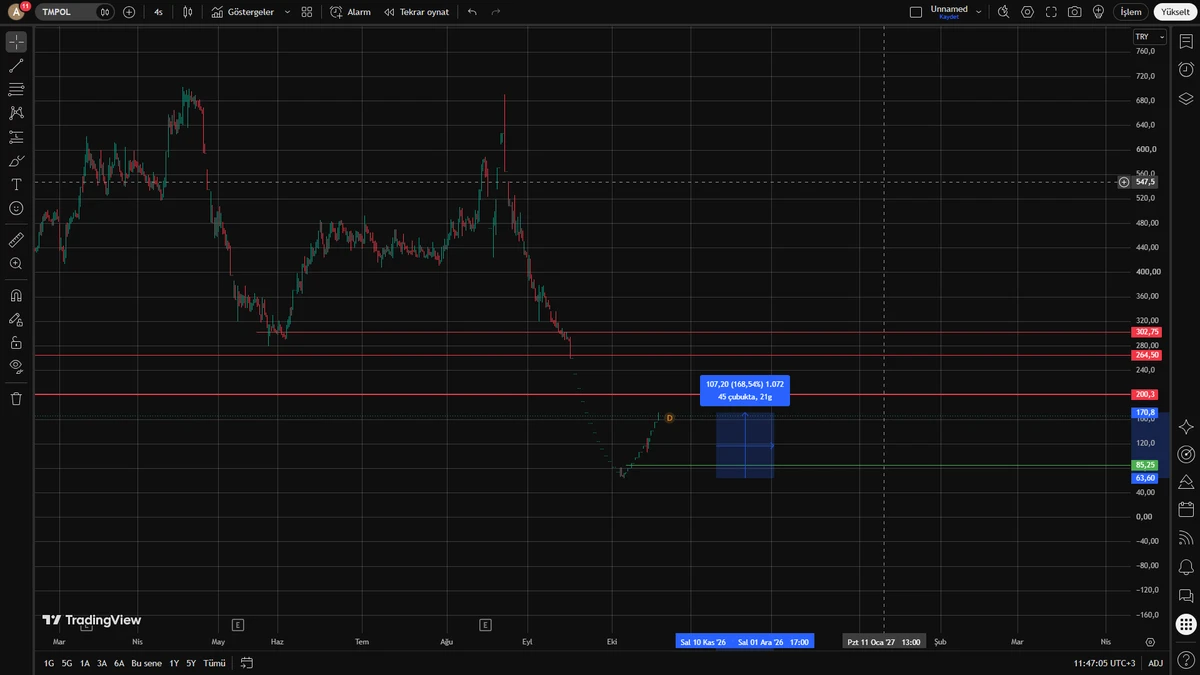Open chart settings hexagon gear icon

point(1028,12)
